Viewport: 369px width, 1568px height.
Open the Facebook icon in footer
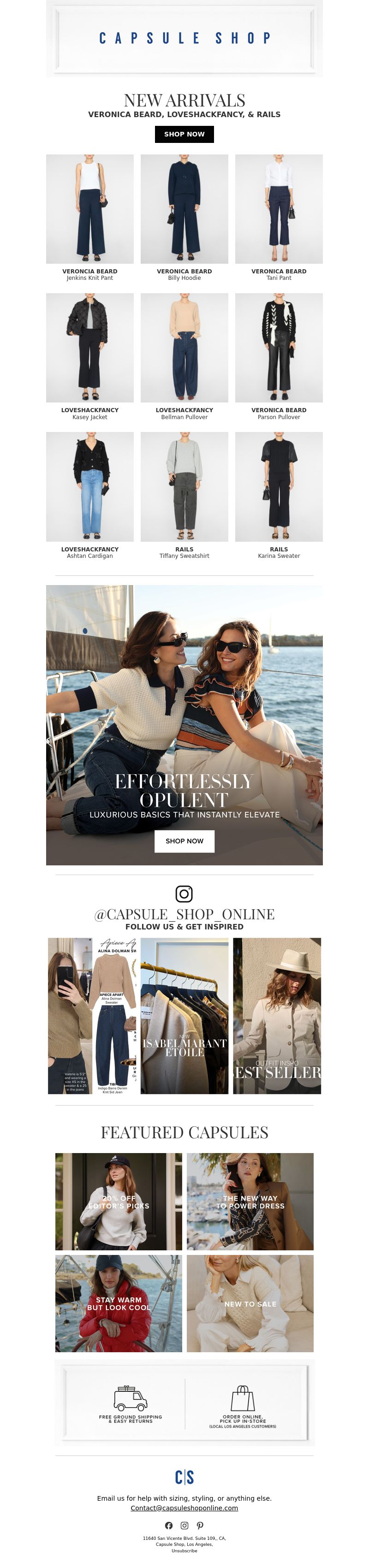tap(169, 1526)
